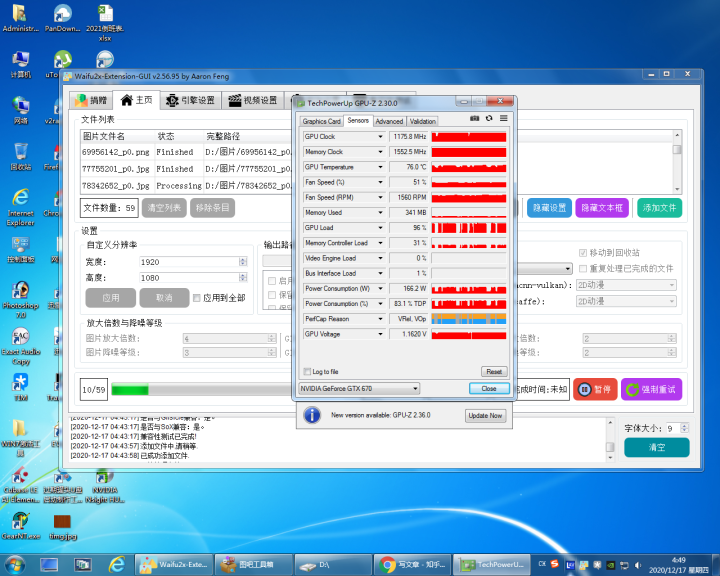Open the 回收站 recycle bin icon
Image resolution: width=720 pixels, height=576 pixels.
coord(21,156)
